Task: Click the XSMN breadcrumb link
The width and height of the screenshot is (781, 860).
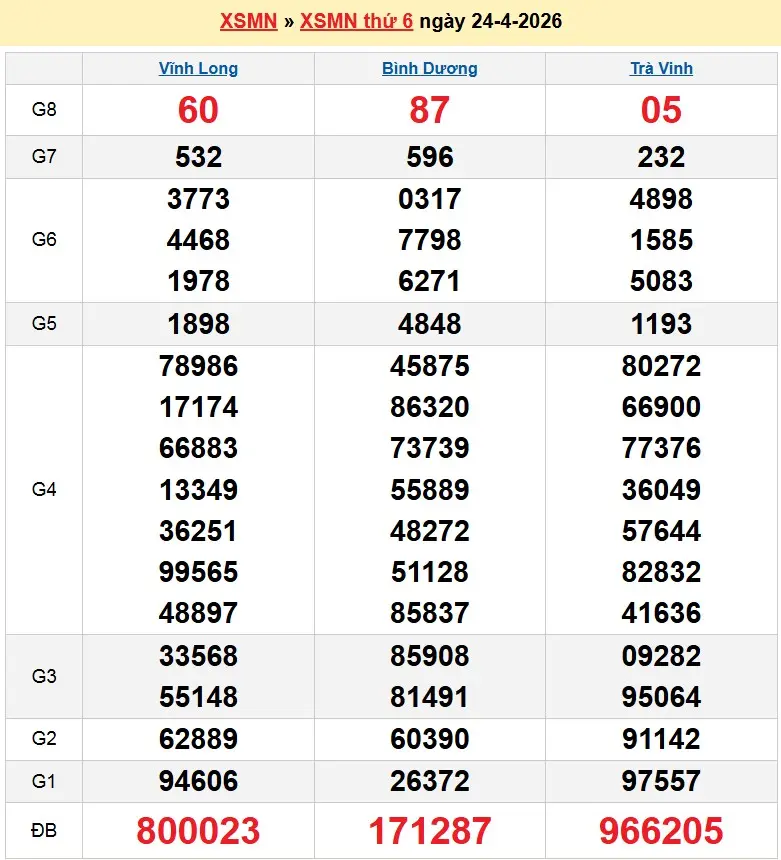Action: coord(248,21)
